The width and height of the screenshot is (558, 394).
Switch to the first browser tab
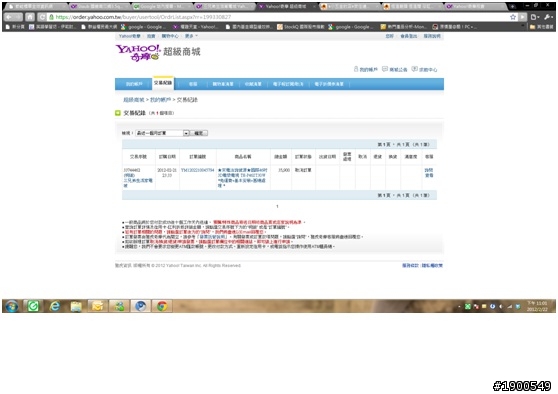pyautogui.click(x=35, y=6)
